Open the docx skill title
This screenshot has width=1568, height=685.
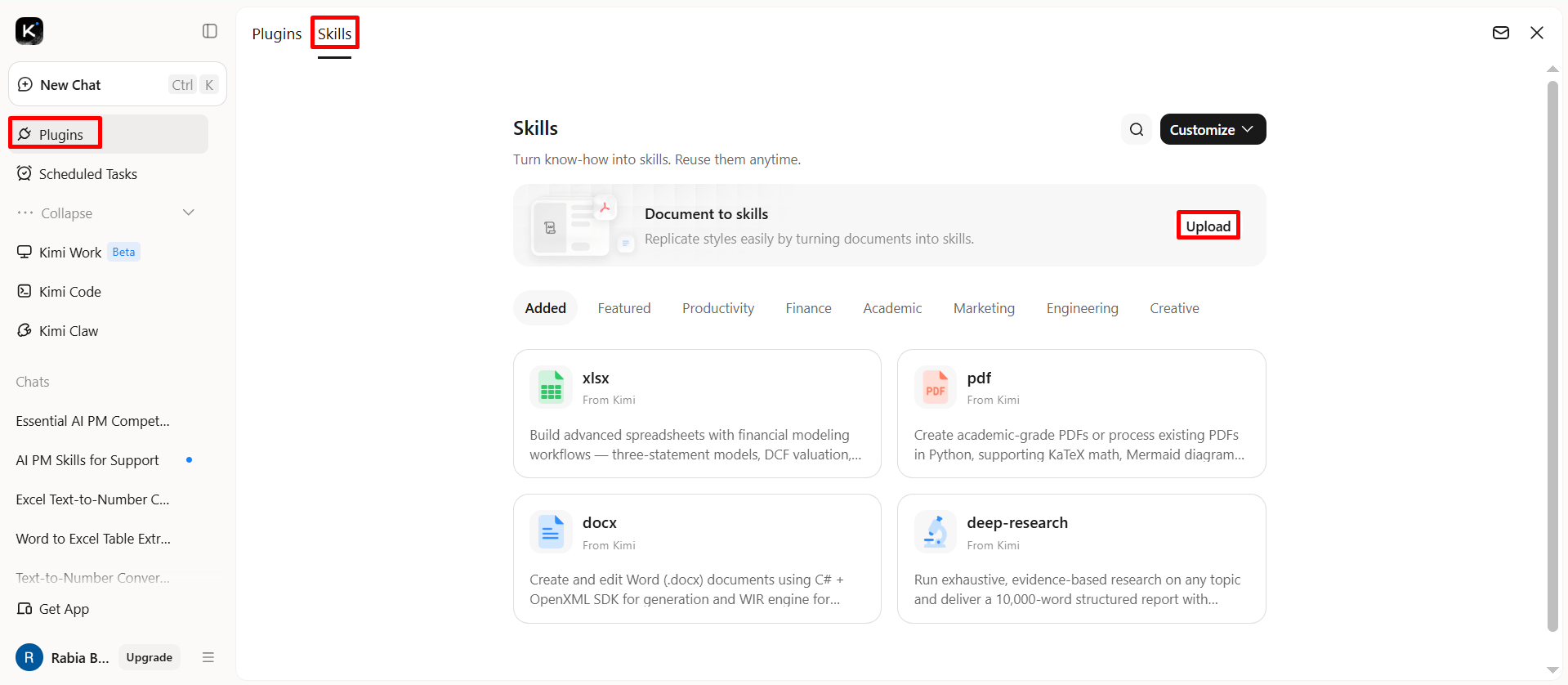coord(600,522)
